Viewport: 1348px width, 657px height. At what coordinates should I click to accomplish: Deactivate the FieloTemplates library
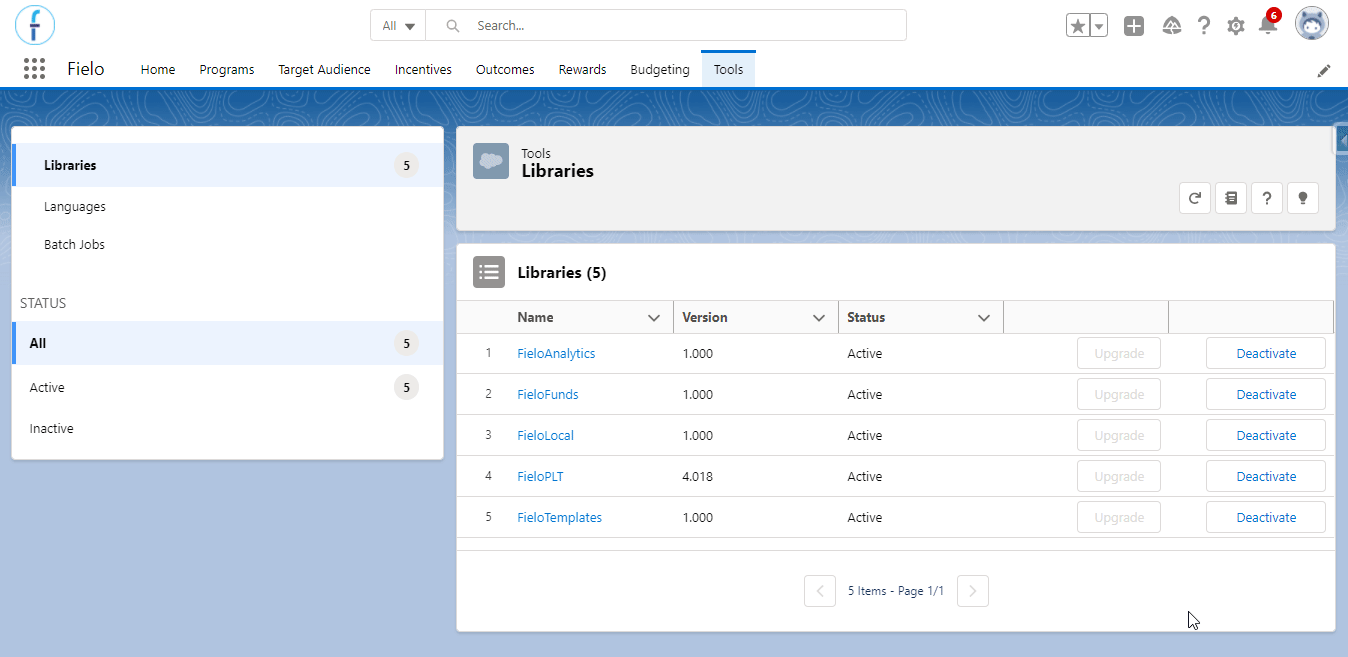click(x=1266, y=517)
